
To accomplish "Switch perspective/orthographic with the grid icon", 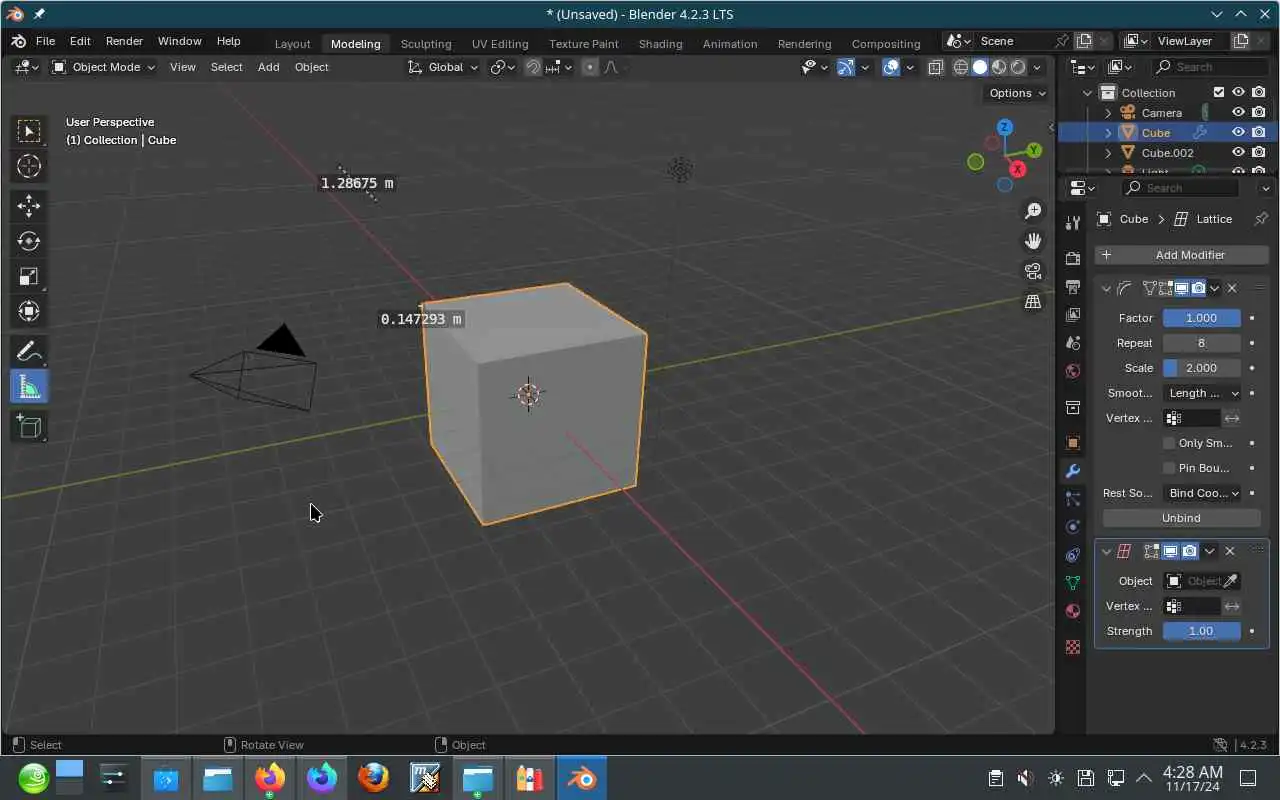I will [1033, 301].
